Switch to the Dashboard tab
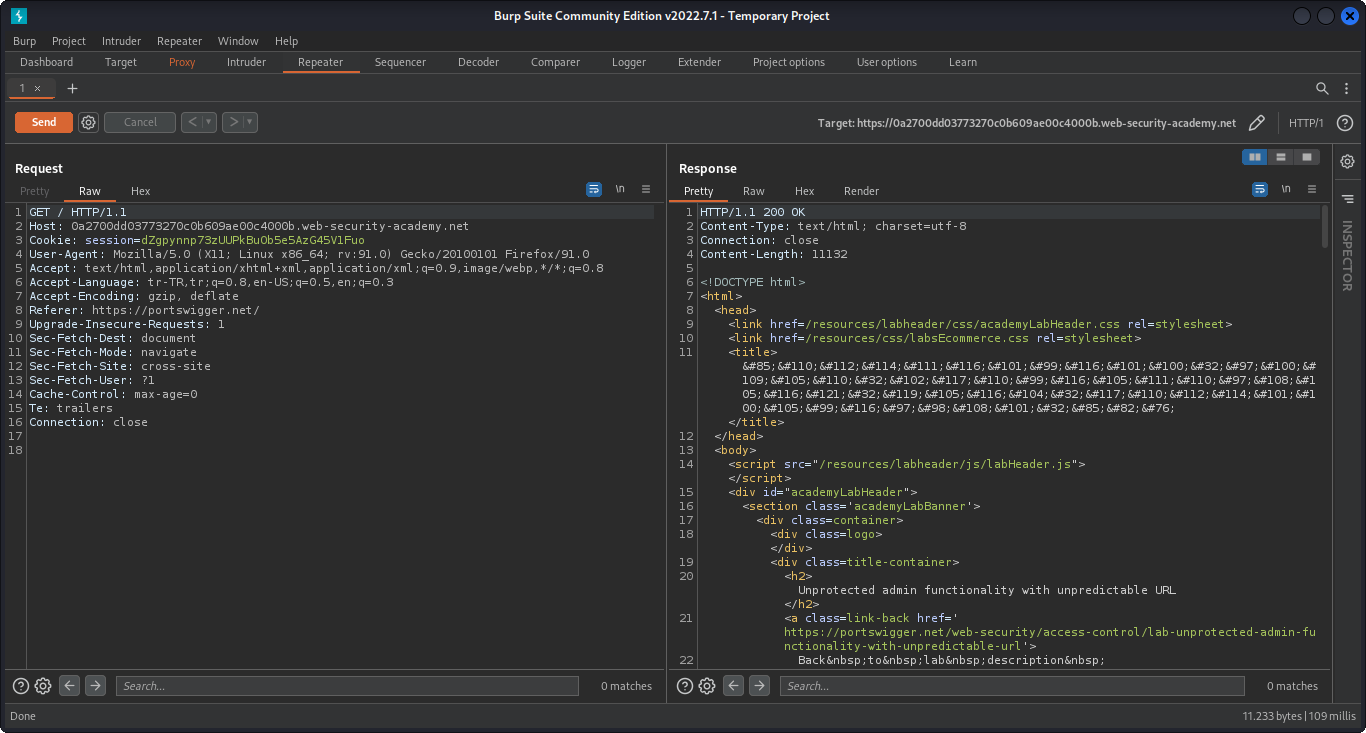Image resolution: width=1366 pixels, height=733 pixels. coord(46,62)
